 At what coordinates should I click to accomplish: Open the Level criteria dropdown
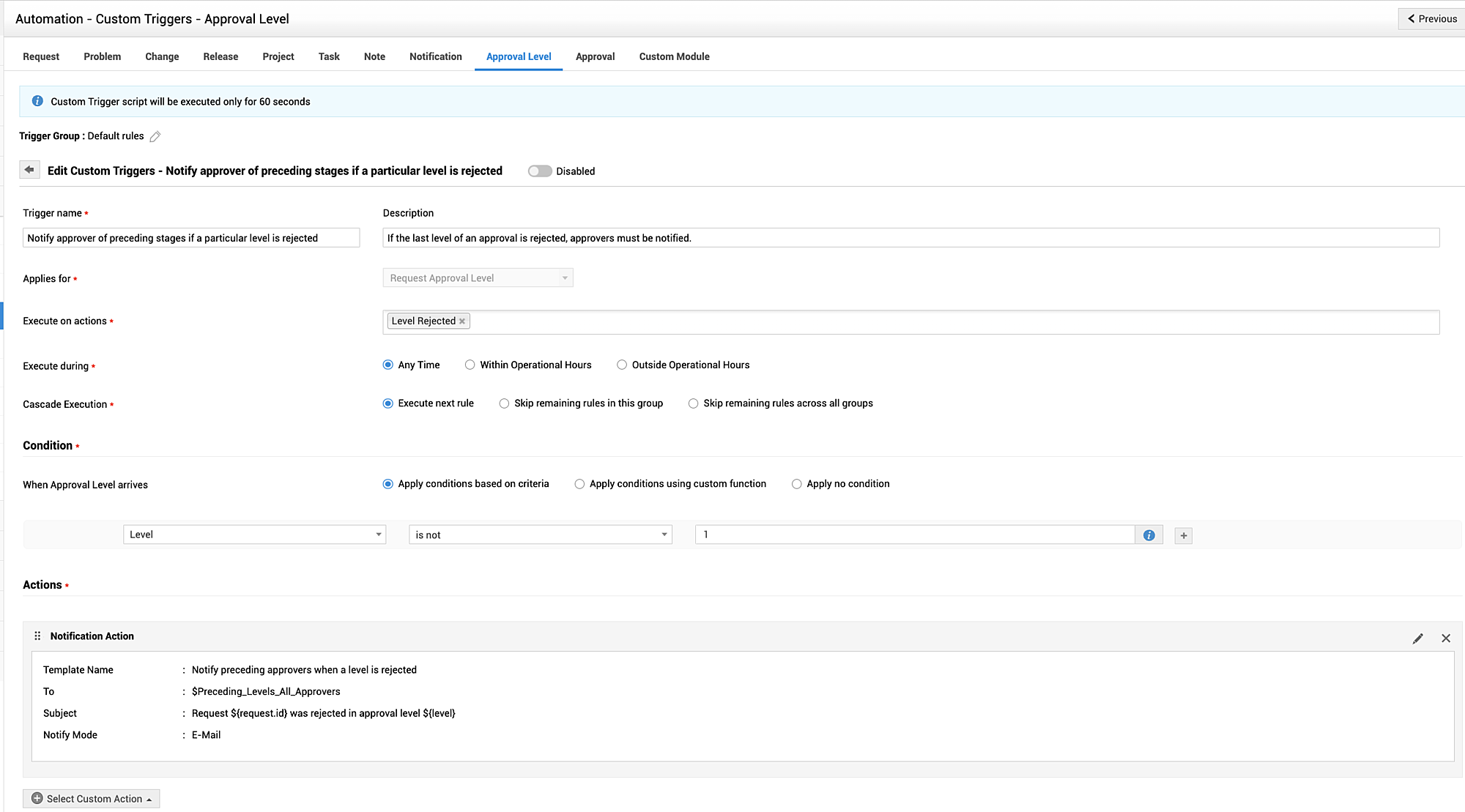coord(254,534)
